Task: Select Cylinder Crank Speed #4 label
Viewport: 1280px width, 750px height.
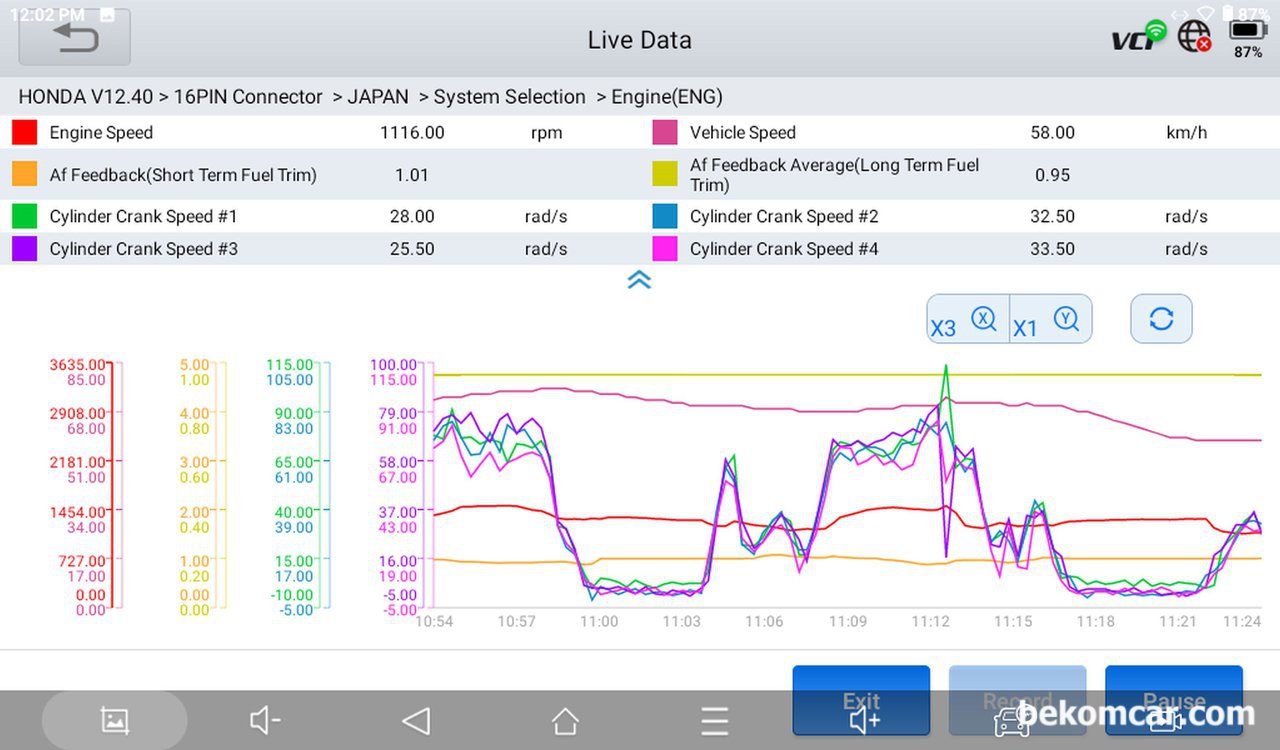Action: 784,248
